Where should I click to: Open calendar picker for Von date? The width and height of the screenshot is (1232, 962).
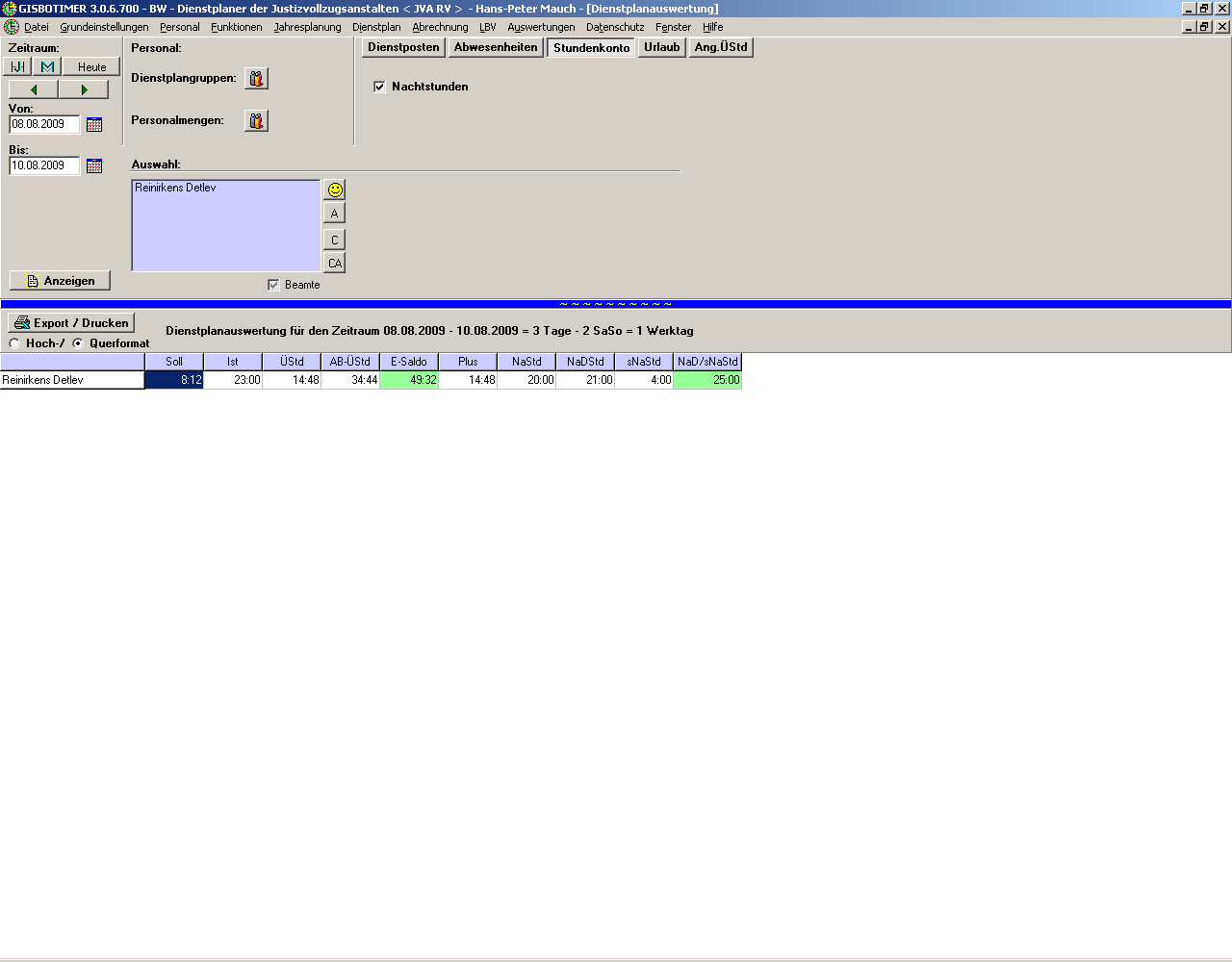pos(94,125)
